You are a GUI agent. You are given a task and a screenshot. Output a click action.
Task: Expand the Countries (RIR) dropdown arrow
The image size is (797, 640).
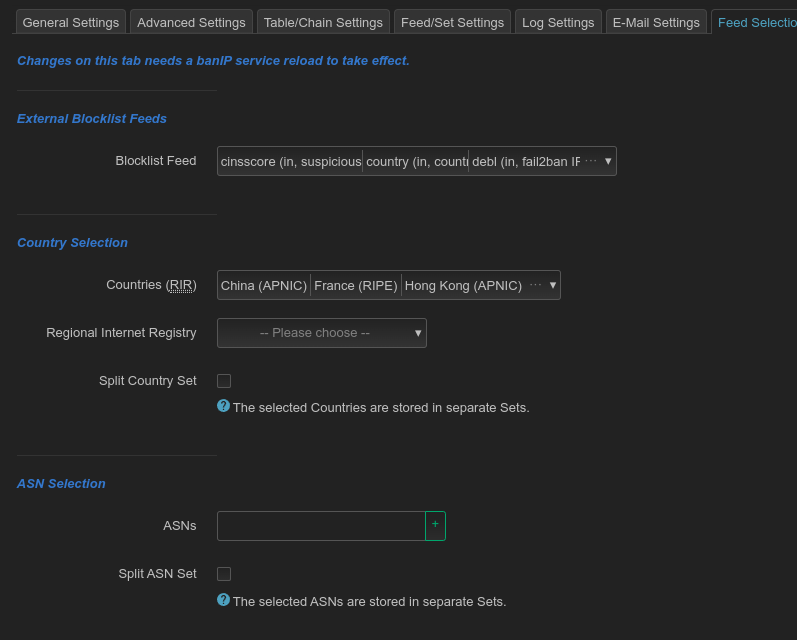pos(553,285)
